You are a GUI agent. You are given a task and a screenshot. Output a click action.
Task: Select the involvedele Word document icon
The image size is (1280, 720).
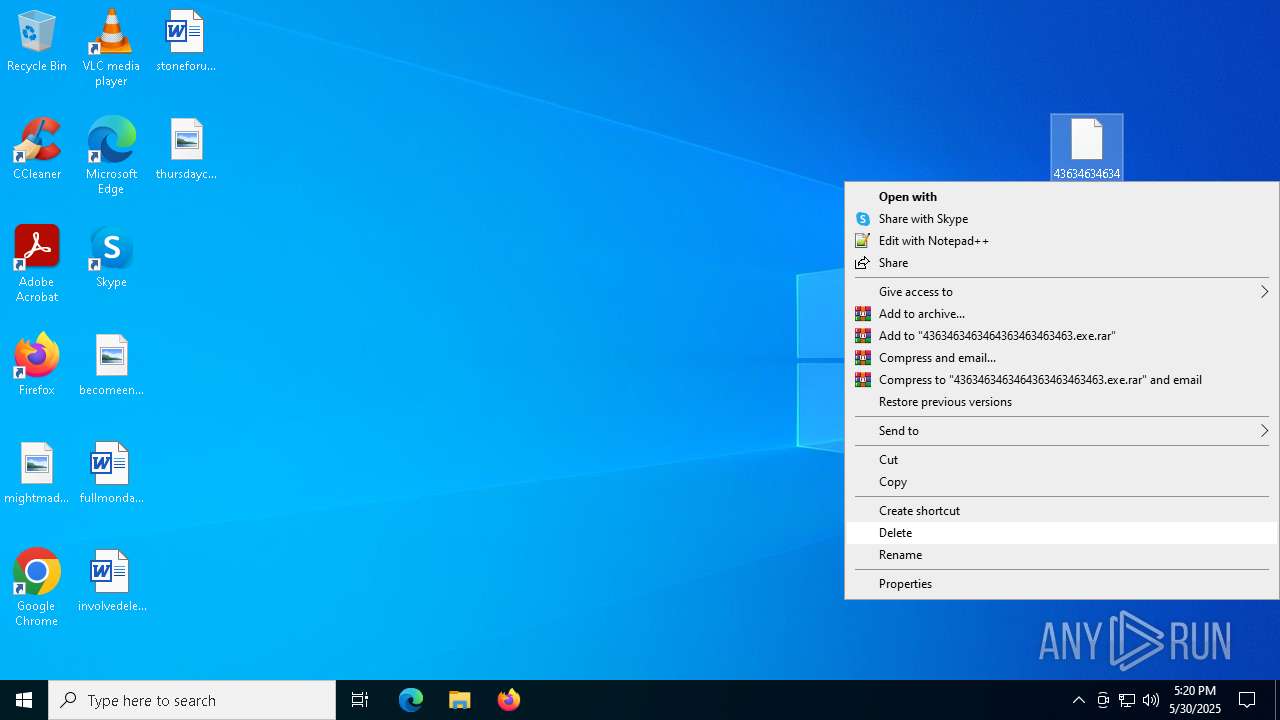pyautogui.click(x=111, y=582)
